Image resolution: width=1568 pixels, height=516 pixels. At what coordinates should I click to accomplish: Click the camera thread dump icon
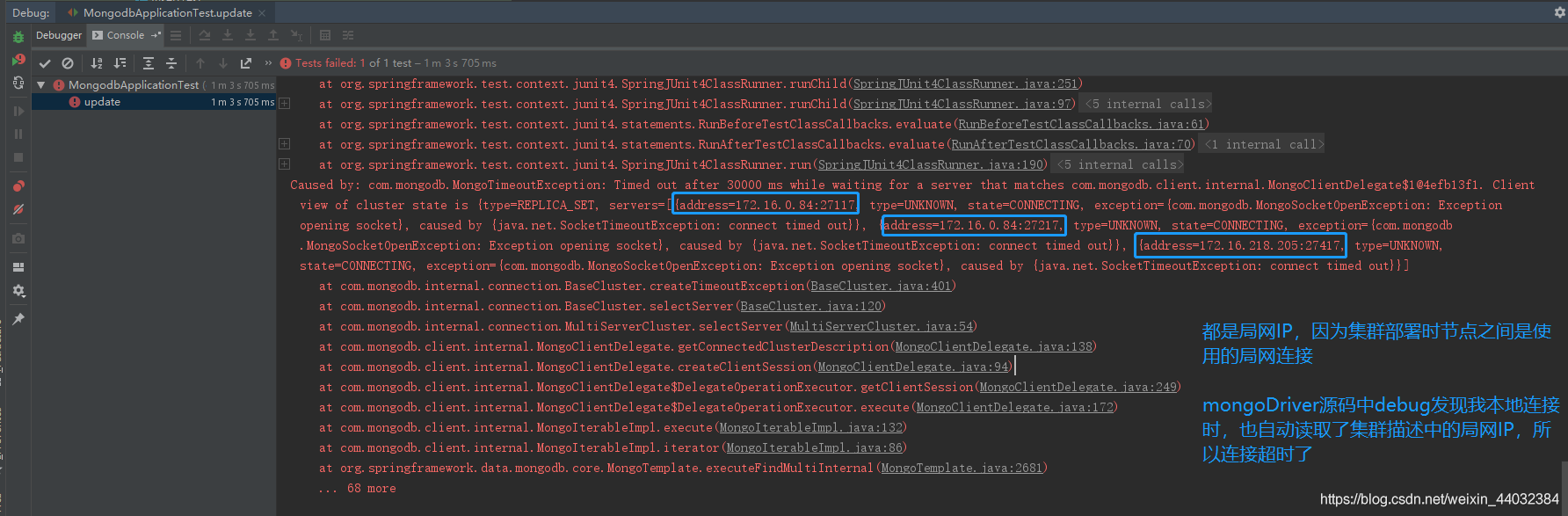[18, 238]
